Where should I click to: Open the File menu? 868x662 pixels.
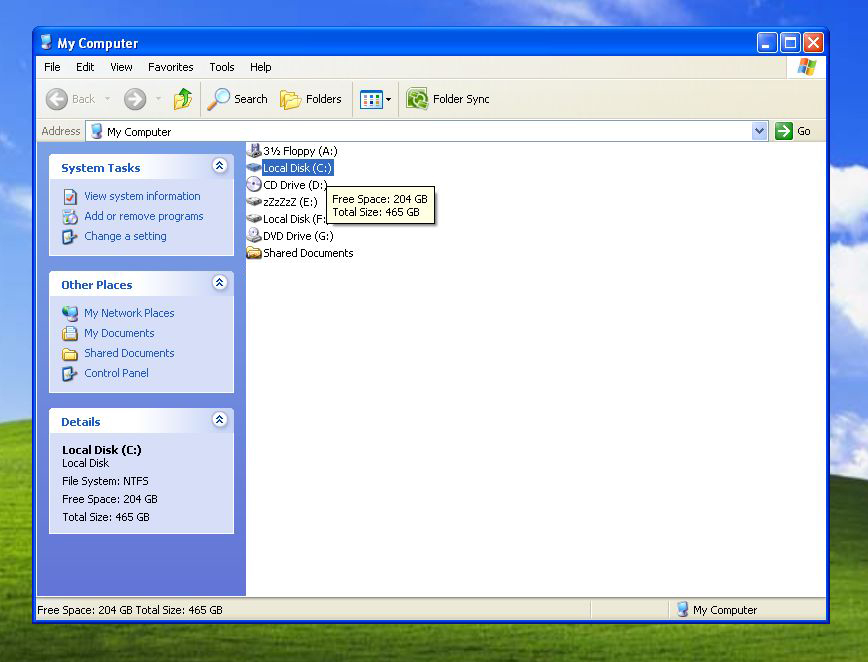click(x=52, y=67)
